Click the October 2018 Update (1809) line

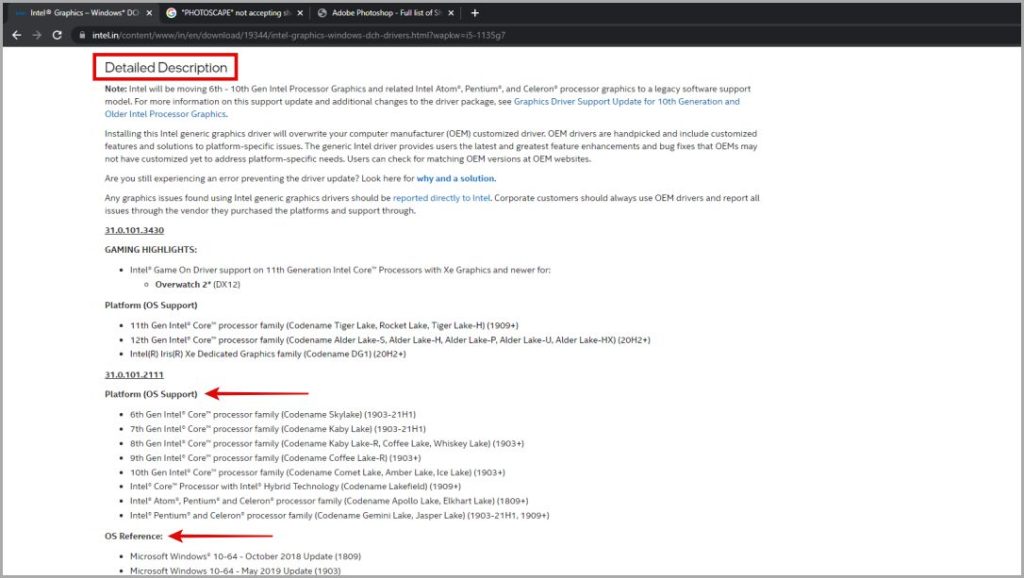(x=245, y=556)
